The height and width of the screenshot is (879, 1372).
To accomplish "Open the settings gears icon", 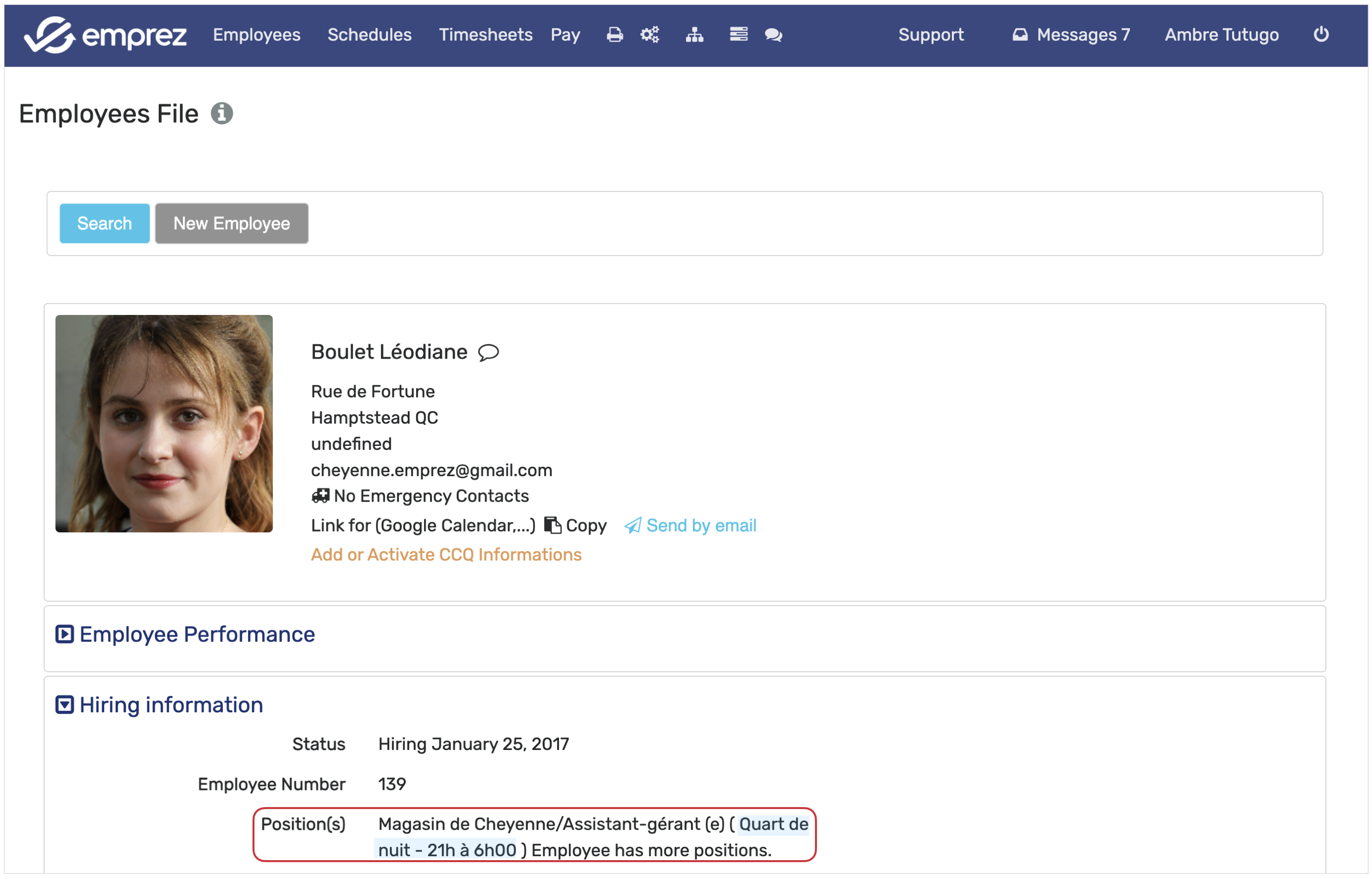I will 649,35.
